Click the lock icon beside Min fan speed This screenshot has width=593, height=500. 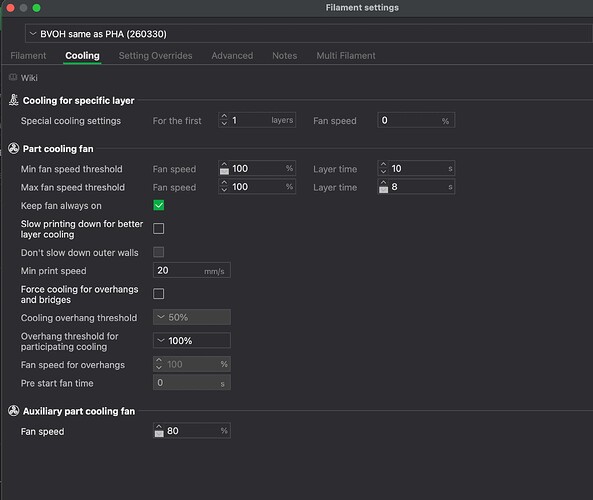[224, 171]
